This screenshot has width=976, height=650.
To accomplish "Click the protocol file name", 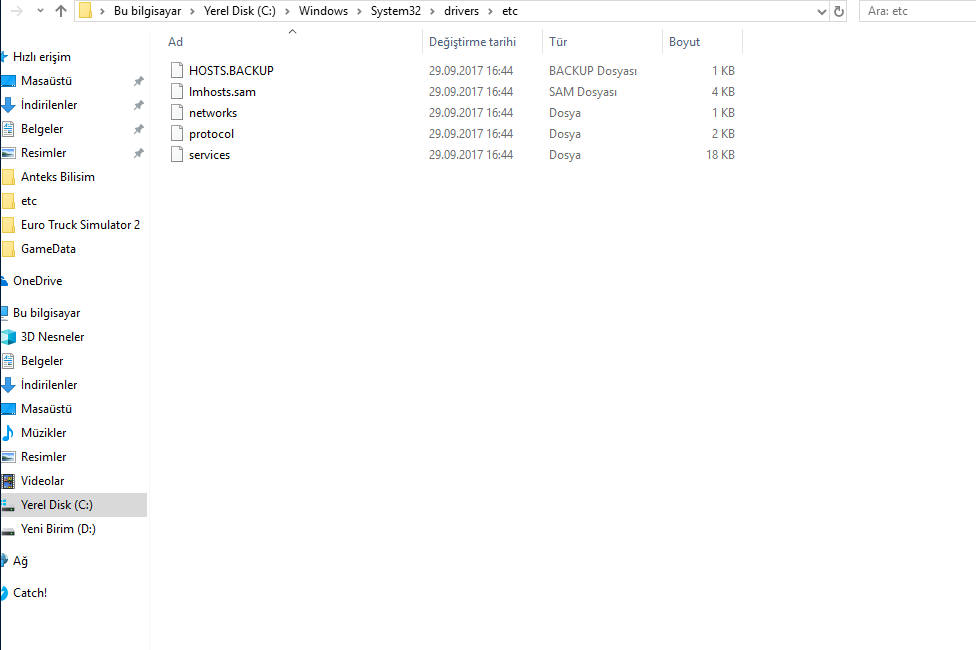I will 211,134.
